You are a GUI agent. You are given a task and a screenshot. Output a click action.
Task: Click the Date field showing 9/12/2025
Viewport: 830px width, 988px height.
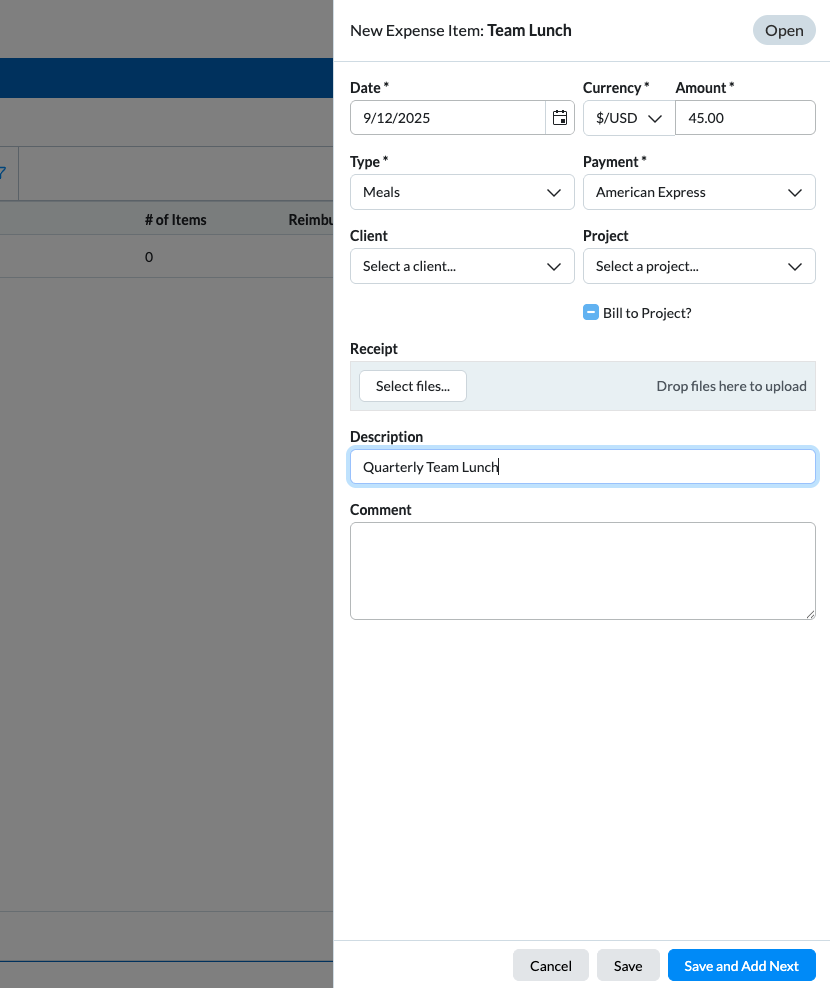click(447, 118)
